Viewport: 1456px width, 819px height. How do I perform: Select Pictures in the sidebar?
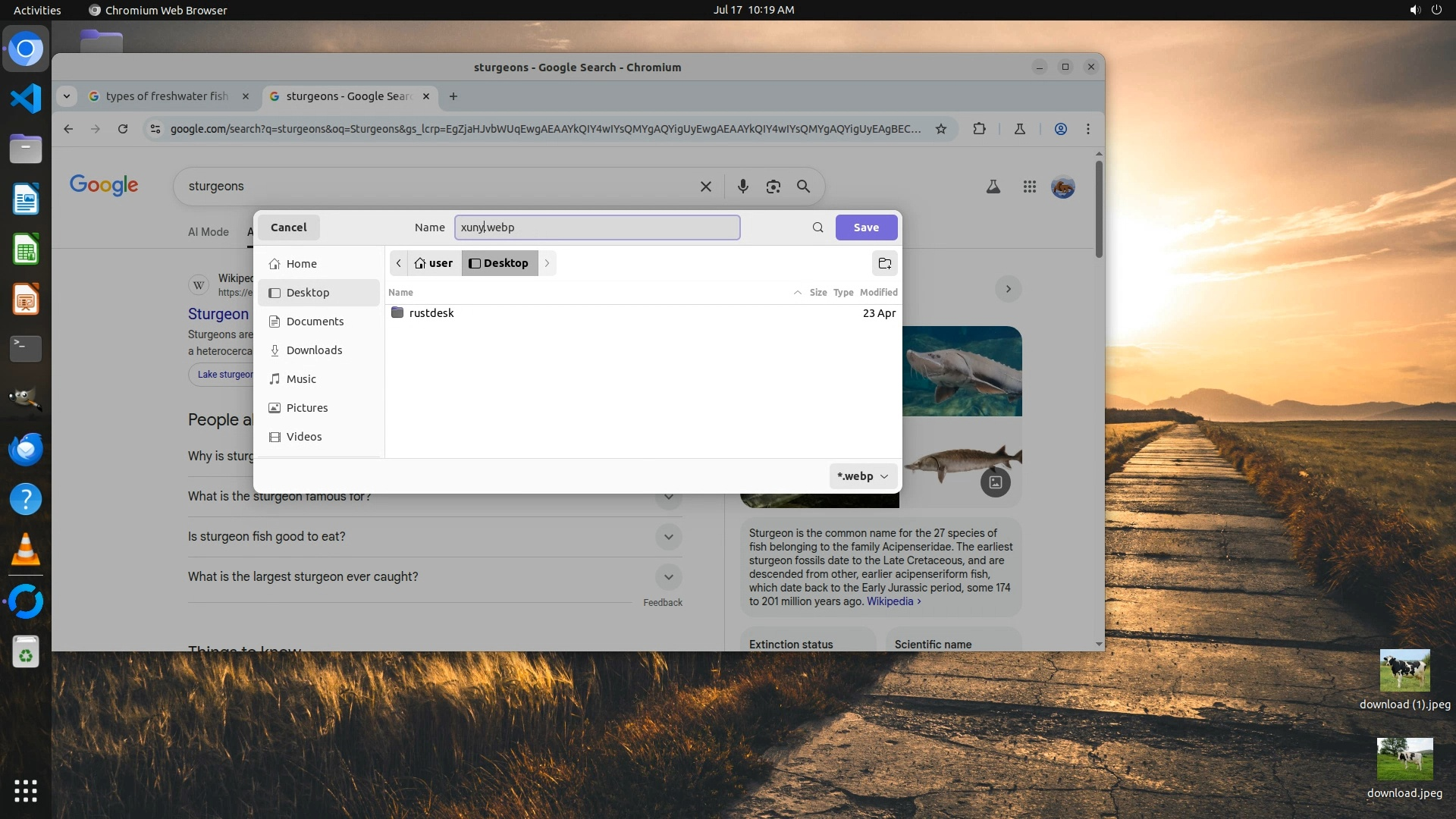click(x=307, y=408)
